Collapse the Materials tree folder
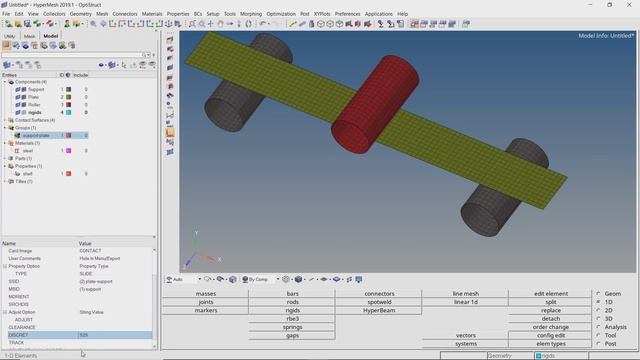Image resolution: width=640 pixels, height=360 pixels. point(5,143)
